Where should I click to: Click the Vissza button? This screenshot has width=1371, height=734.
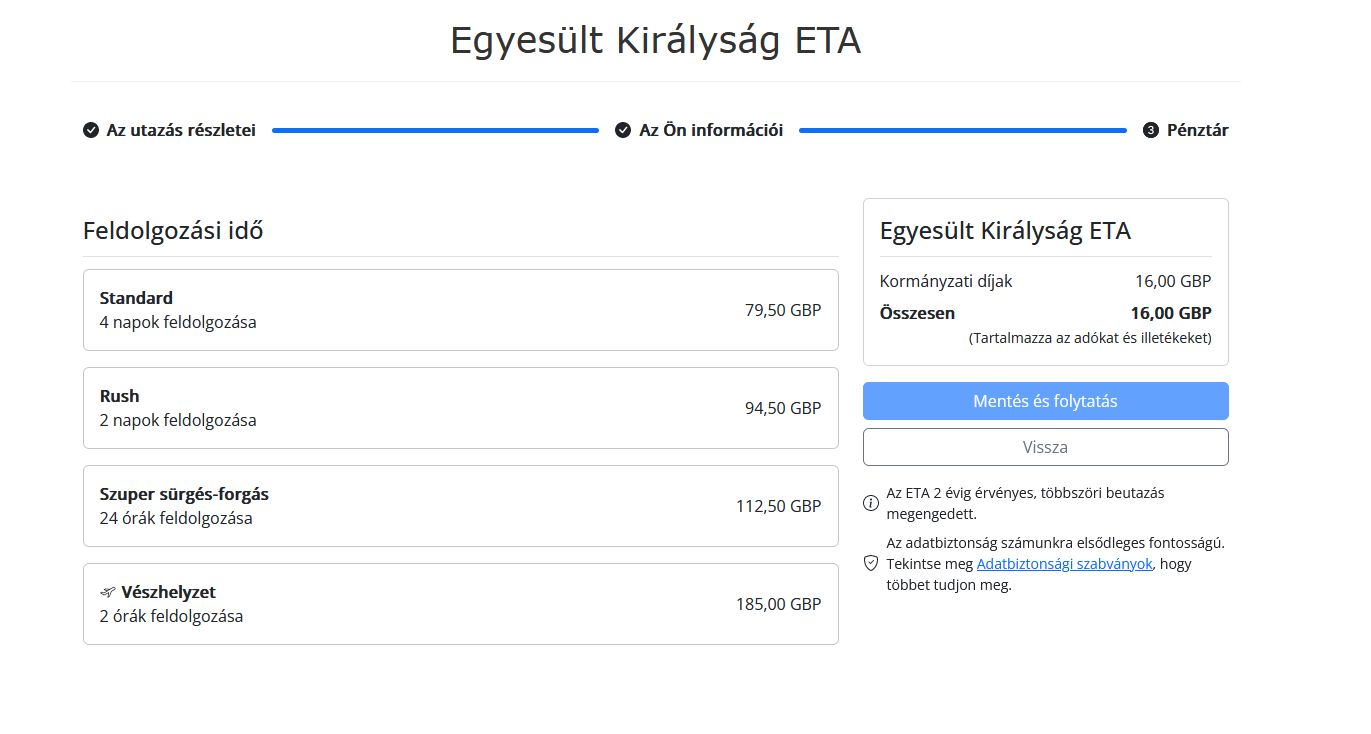(1046, 447)
